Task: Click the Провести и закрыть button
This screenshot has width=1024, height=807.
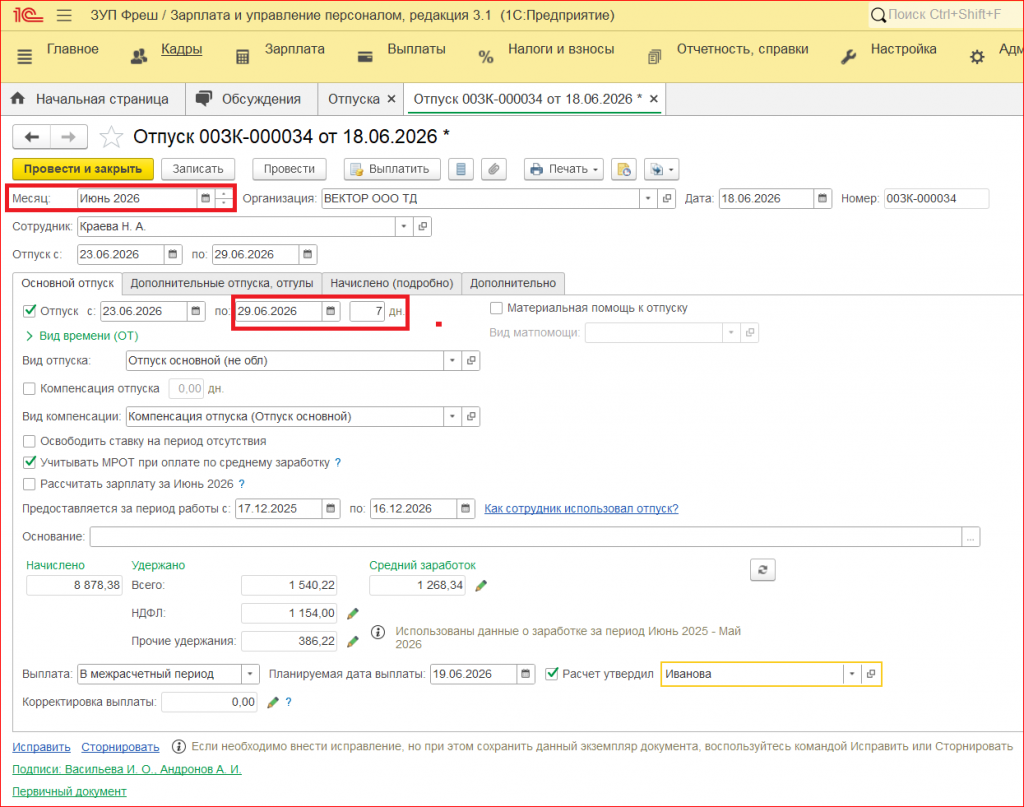Action: pyautogui.click(x=83, y=169)
